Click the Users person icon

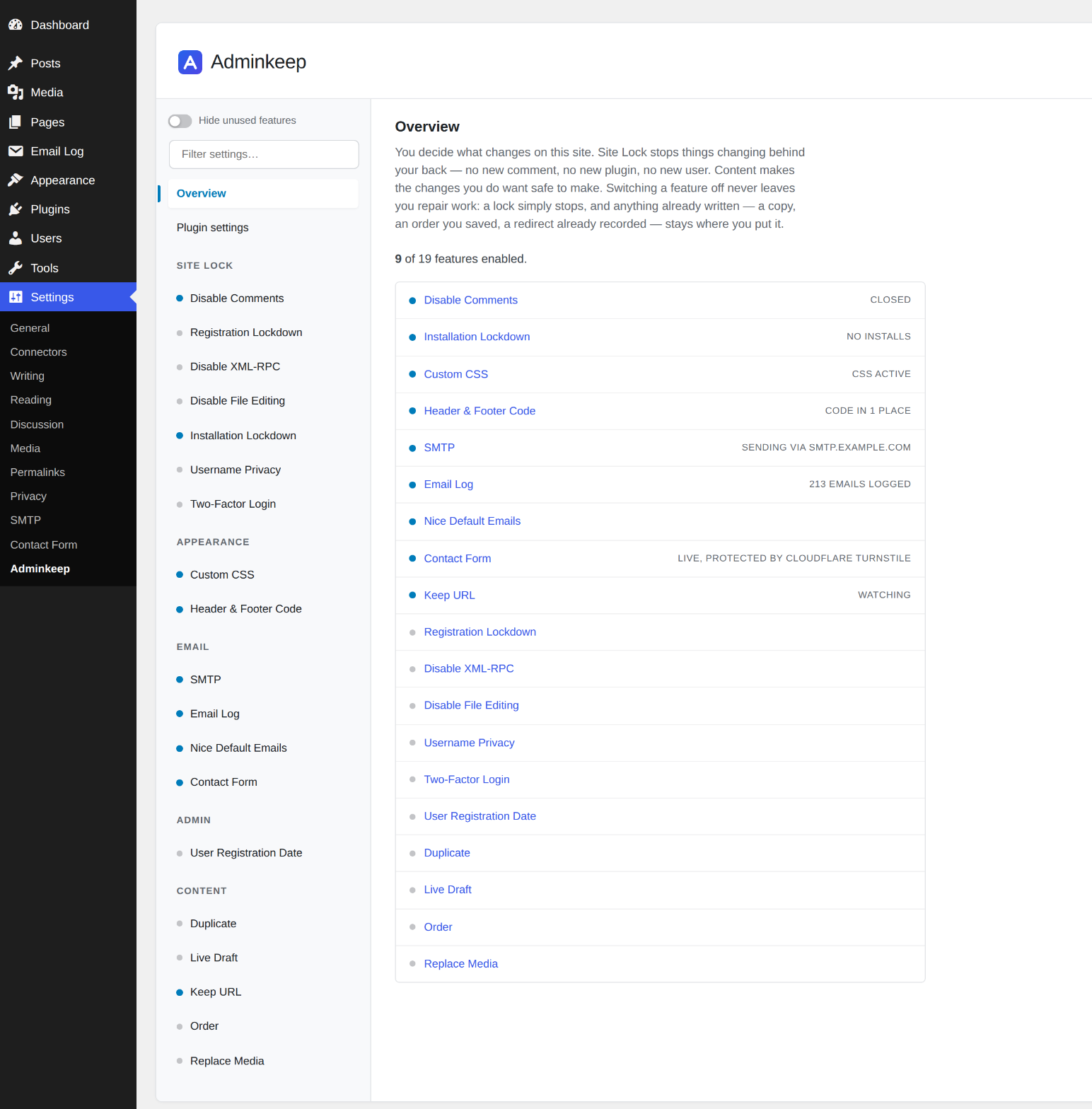click(16, 238)
